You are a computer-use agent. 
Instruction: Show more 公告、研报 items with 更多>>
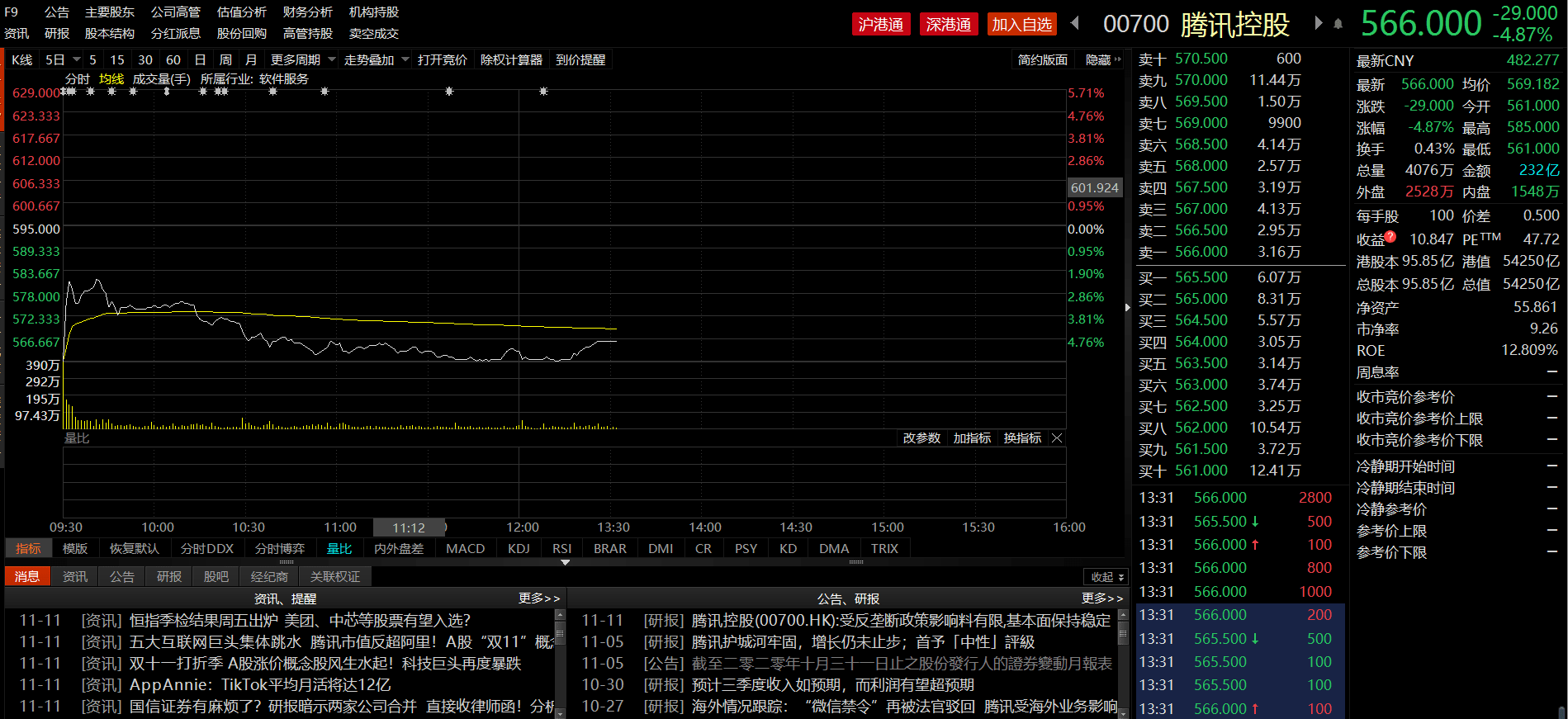pos(1102,598)
